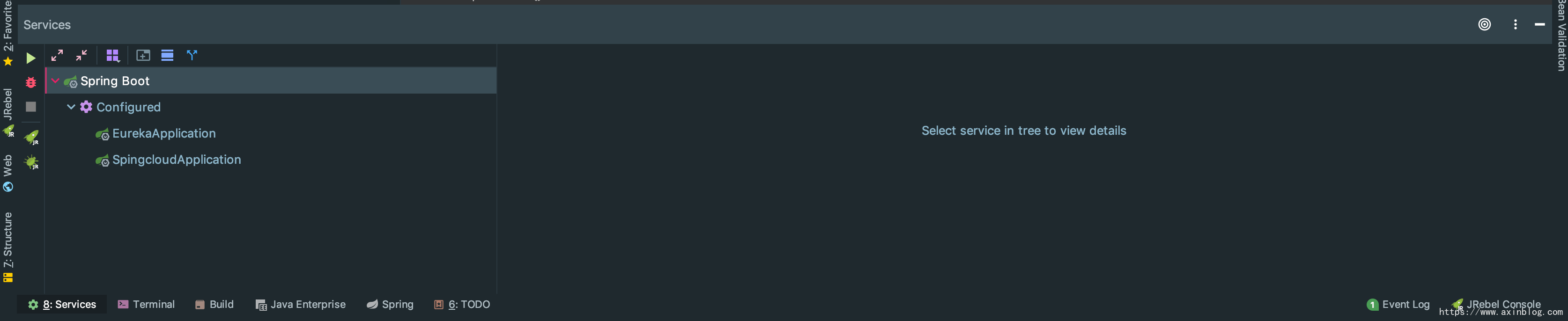Image resolution: width=1568 pixels, height=321 pixels.
Task: Click the target locate icon in header
Action: coord(1485,24)
